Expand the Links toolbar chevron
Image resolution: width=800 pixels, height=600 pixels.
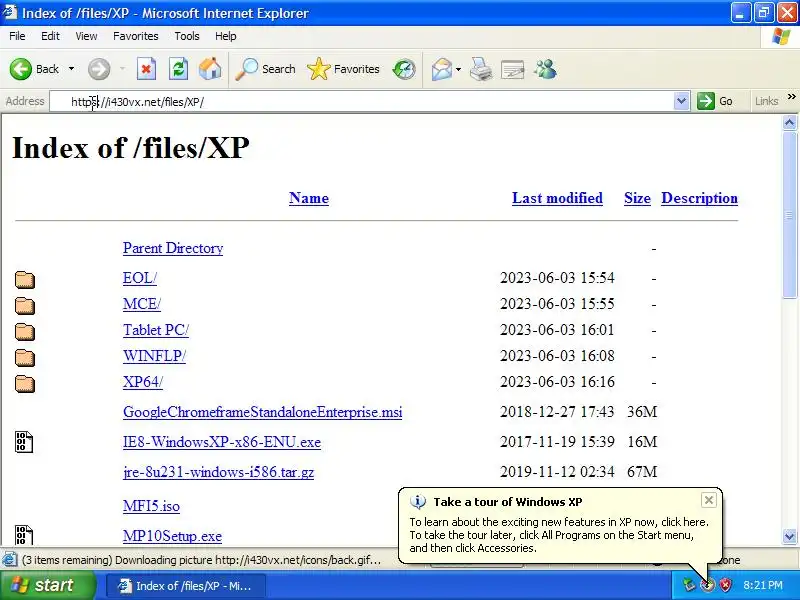click(791, 96)
